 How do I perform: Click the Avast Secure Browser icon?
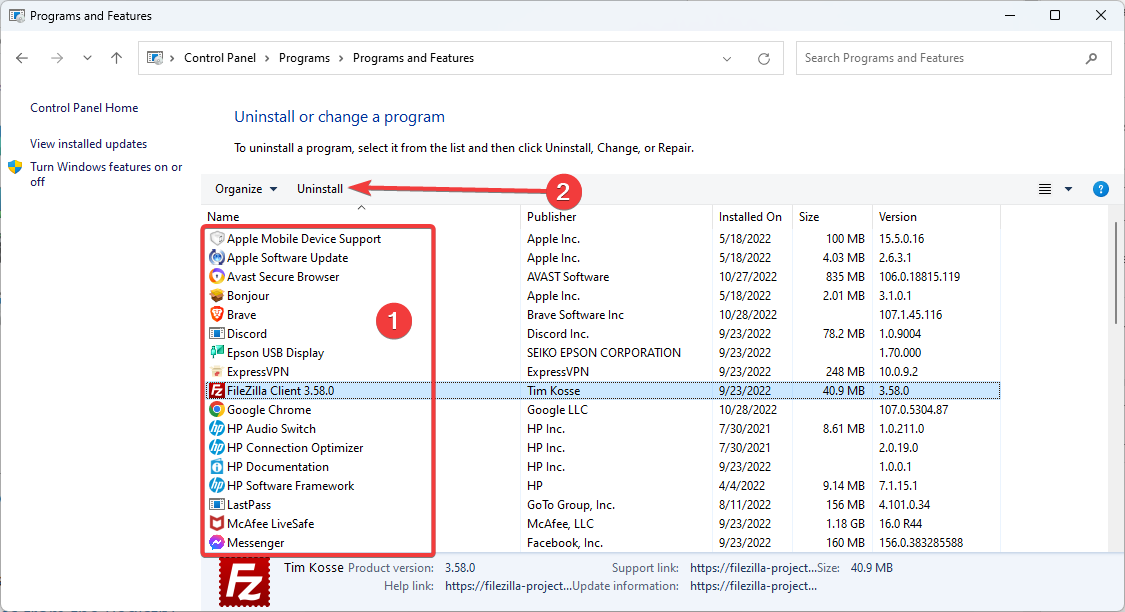click(217, 276)
